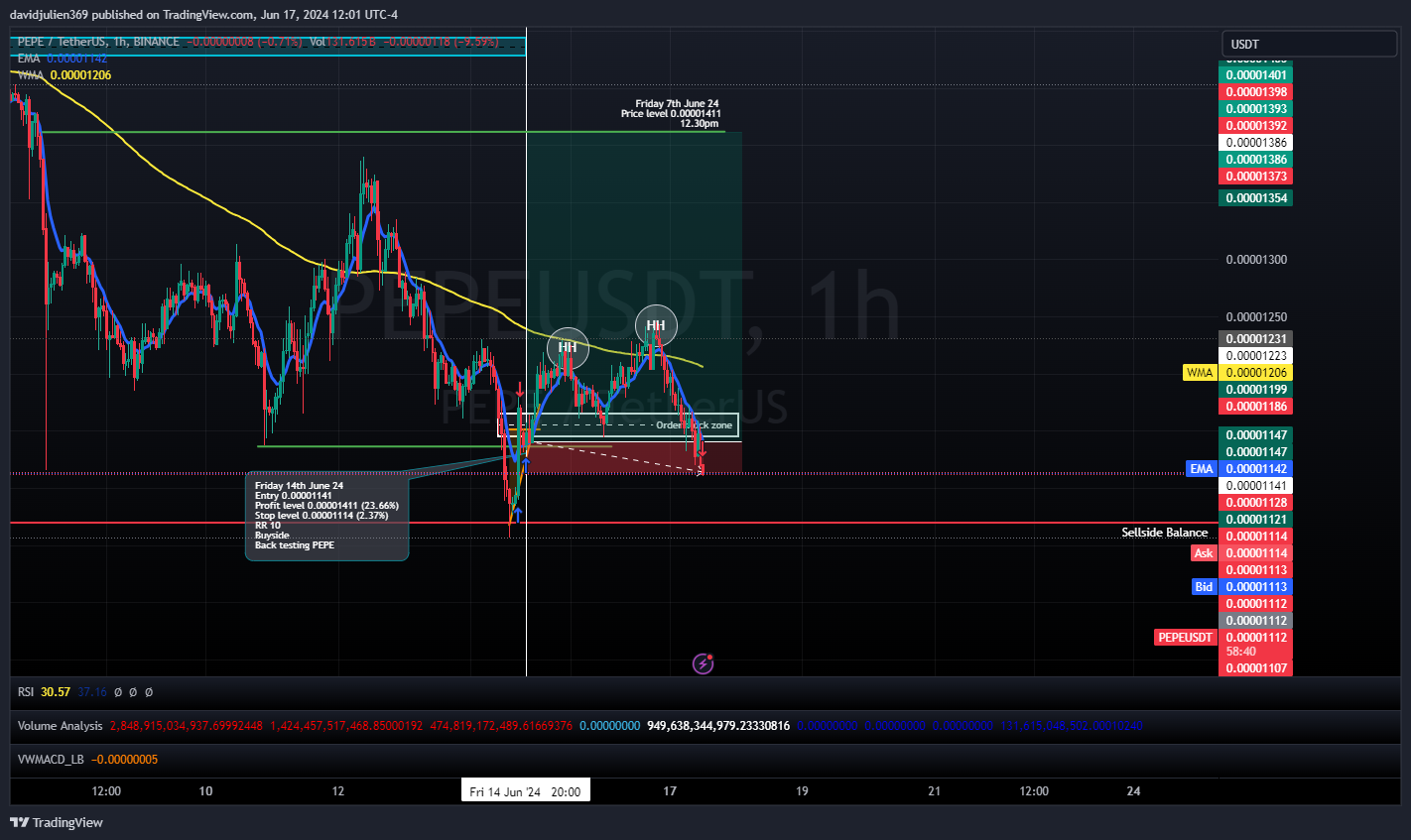Click the 24 date on the time axis
The width and height of the screenshot is (1411, 840).
coord(1133,791)
